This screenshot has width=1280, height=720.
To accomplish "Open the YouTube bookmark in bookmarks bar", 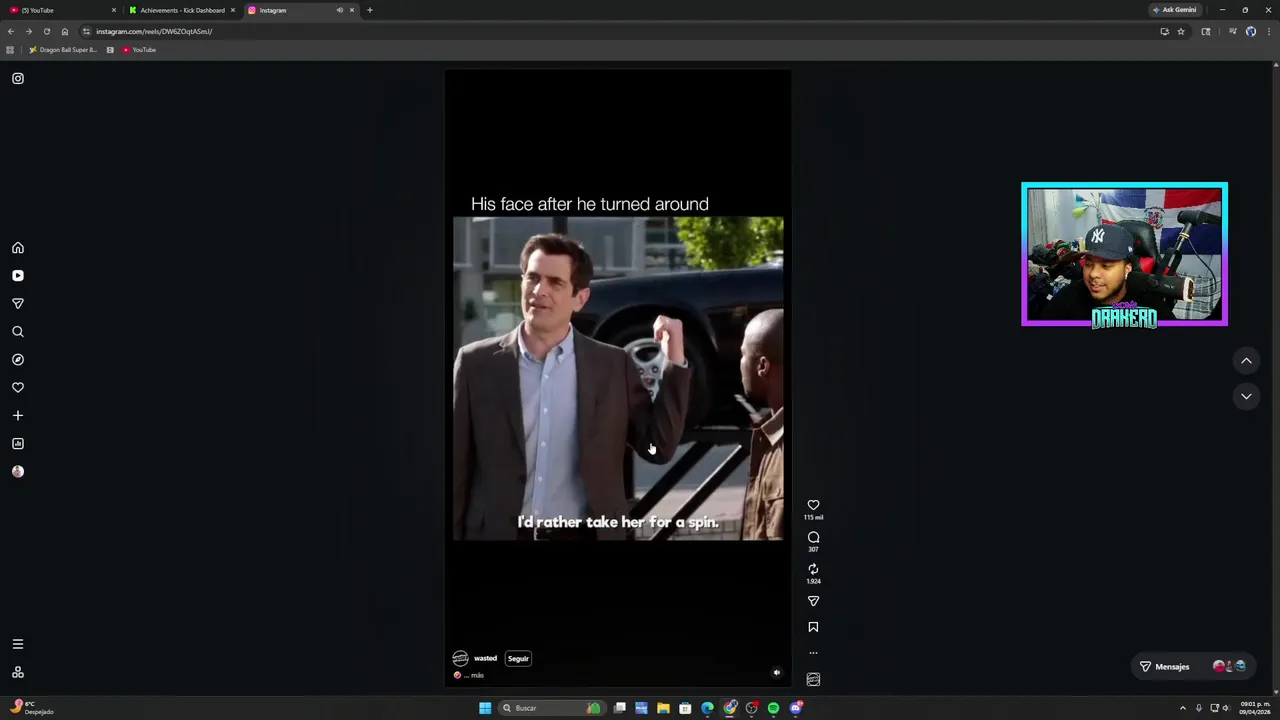I will [x=139, y=50].
